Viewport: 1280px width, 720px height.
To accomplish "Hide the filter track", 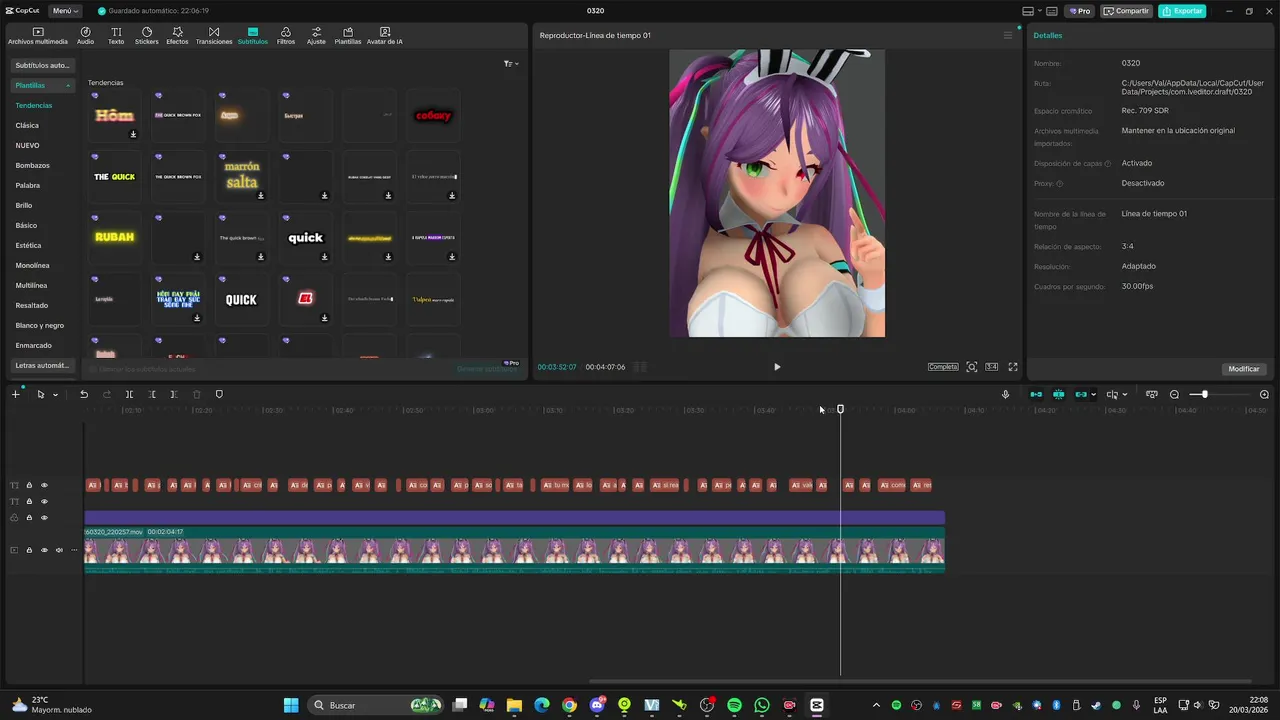I will 44,517.
